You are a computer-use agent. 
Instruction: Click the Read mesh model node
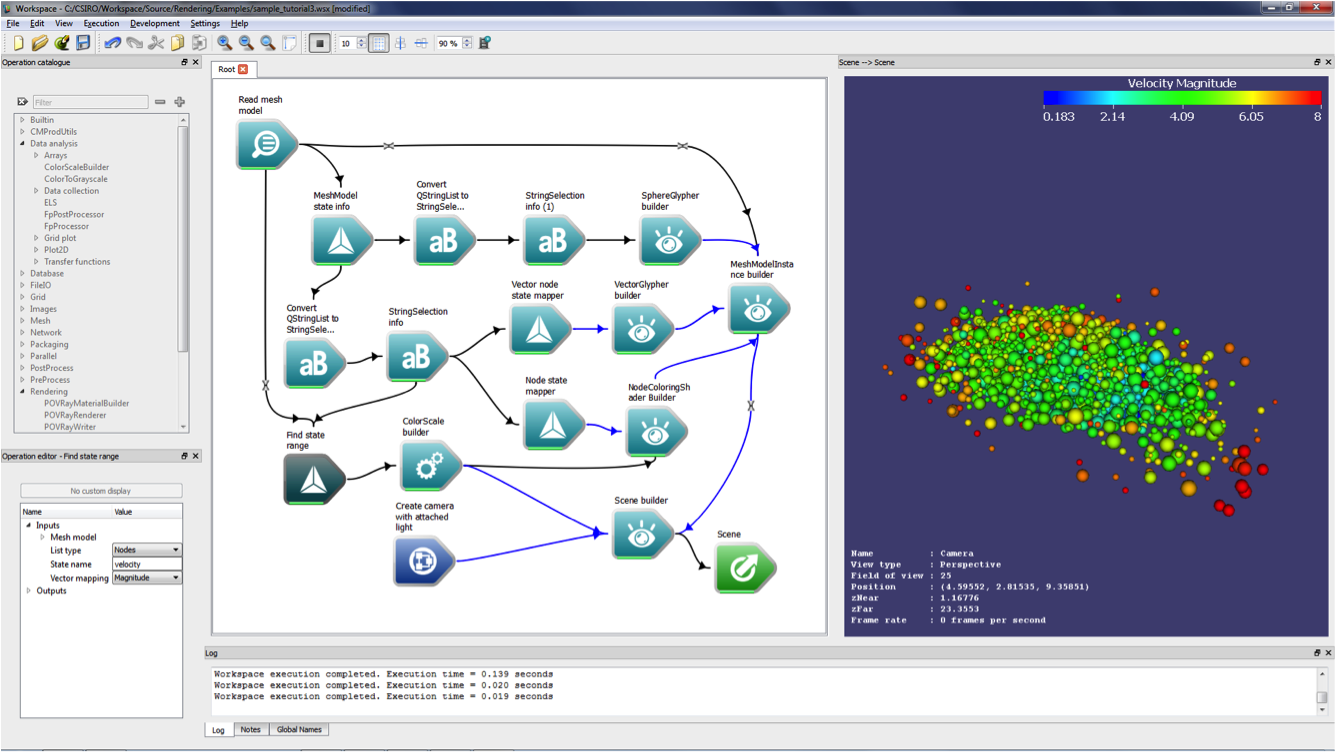[266, 144]
